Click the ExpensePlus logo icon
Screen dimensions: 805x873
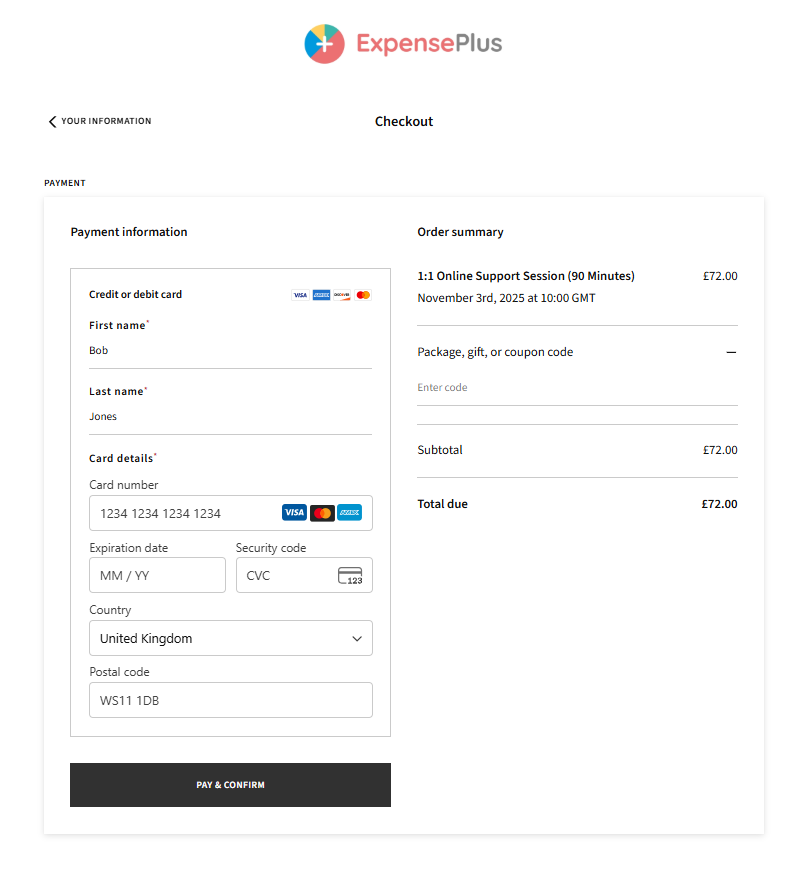(324, 43)
